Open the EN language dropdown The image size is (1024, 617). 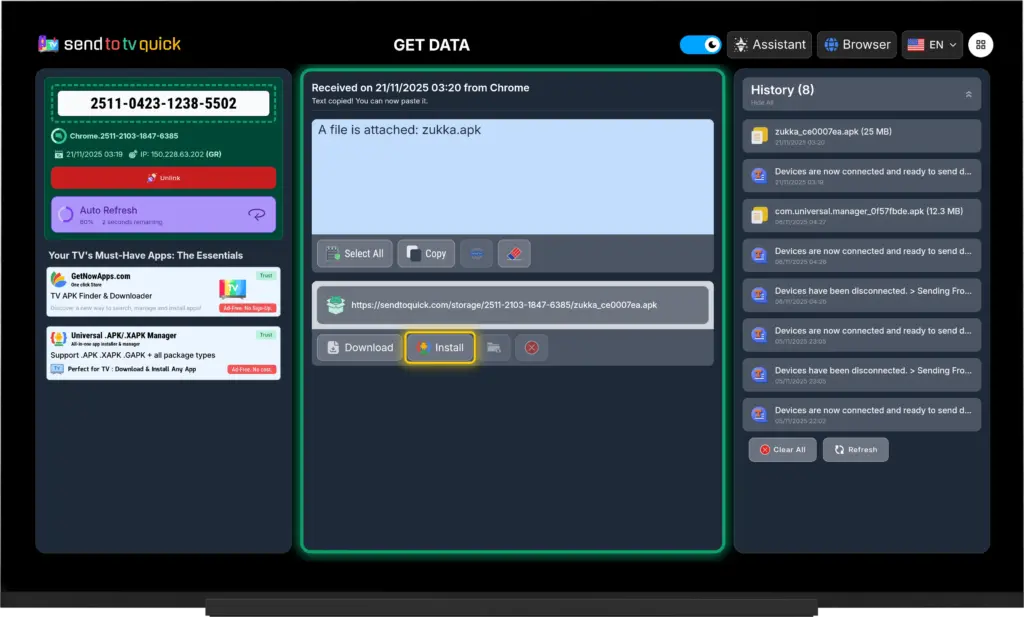click(931, 45)
